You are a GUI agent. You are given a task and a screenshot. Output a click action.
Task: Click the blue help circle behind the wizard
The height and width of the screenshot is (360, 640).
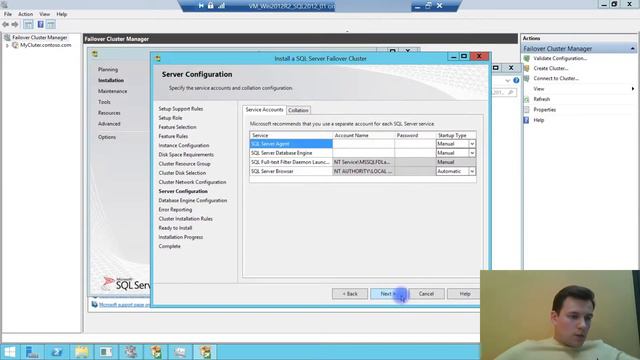(516, 80)
